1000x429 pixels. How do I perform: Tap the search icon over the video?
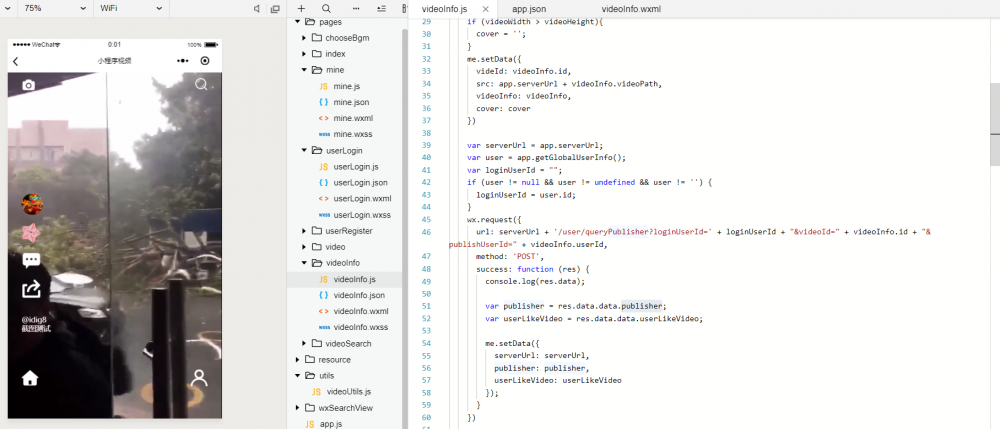click(201, 84)
